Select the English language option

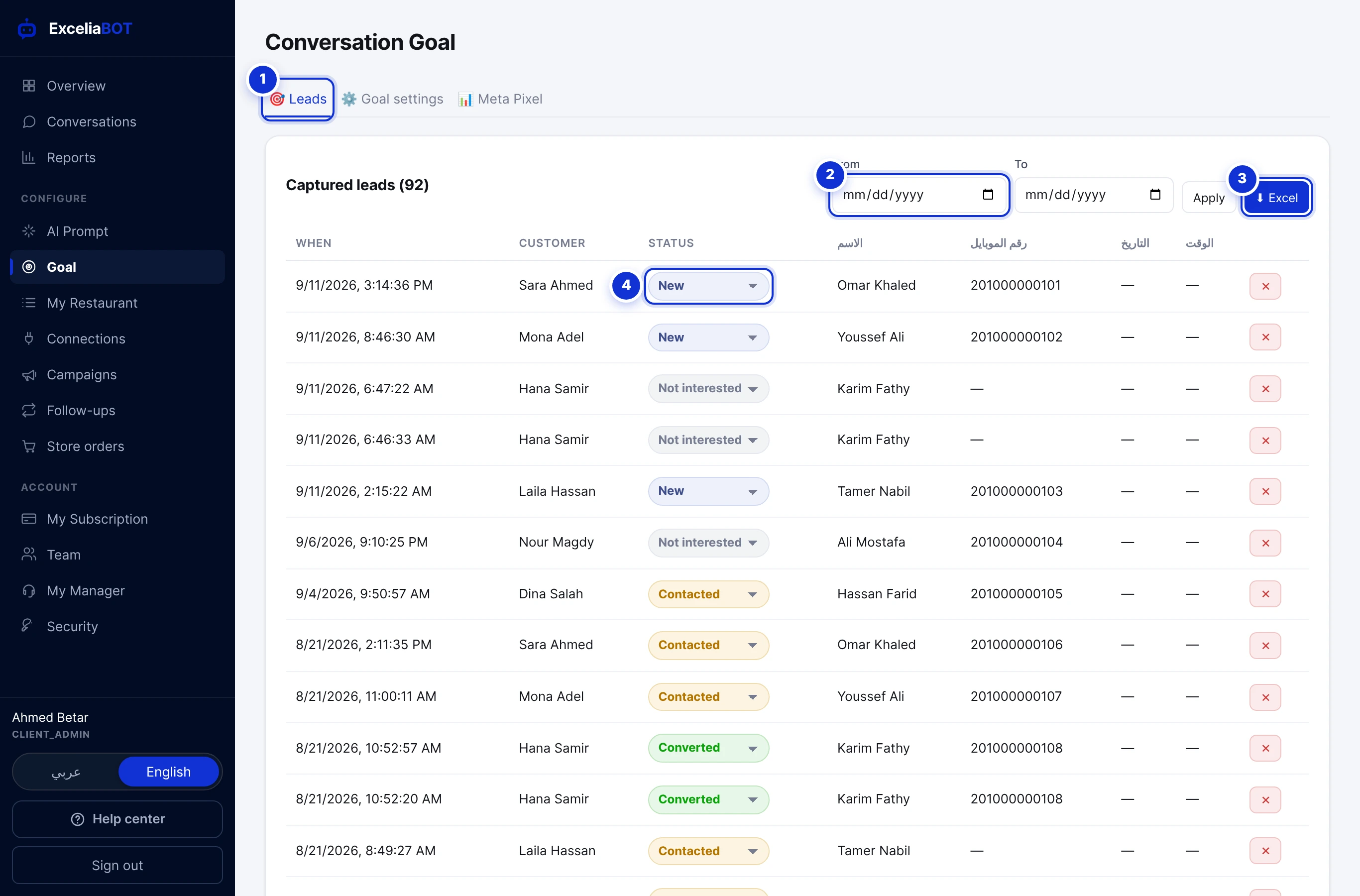169,772
